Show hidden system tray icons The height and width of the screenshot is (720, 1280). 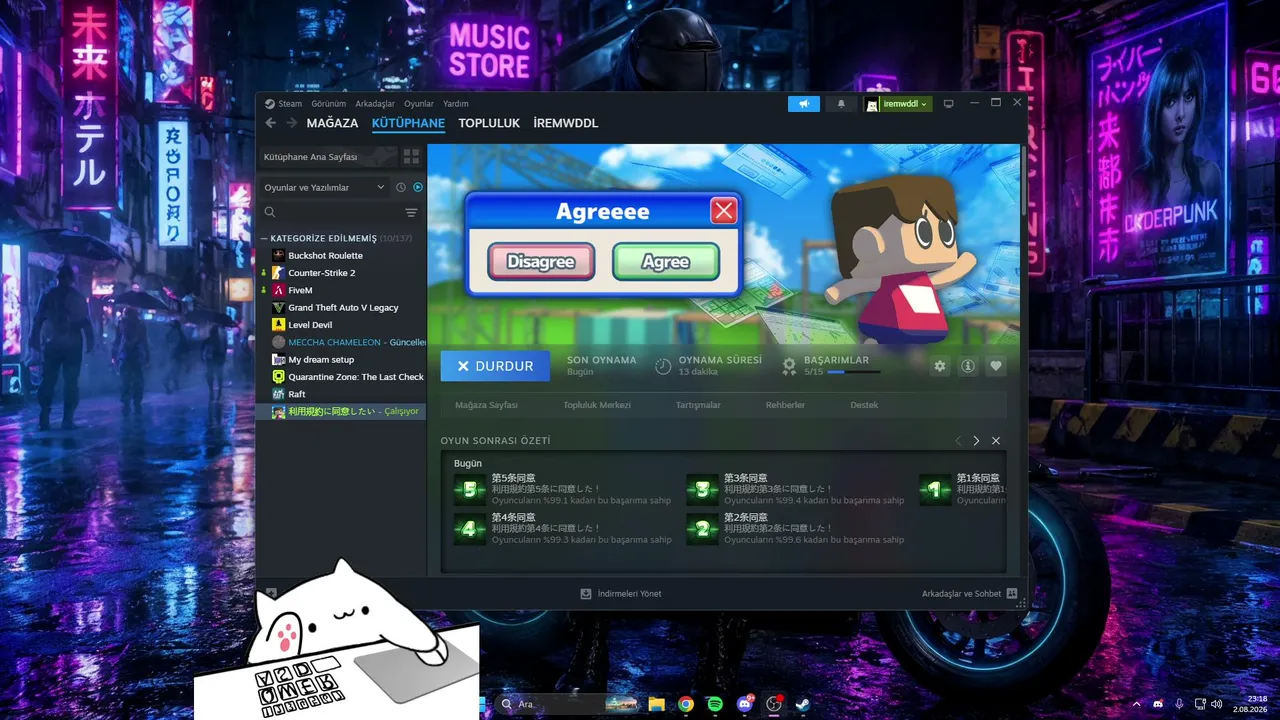1138,704
